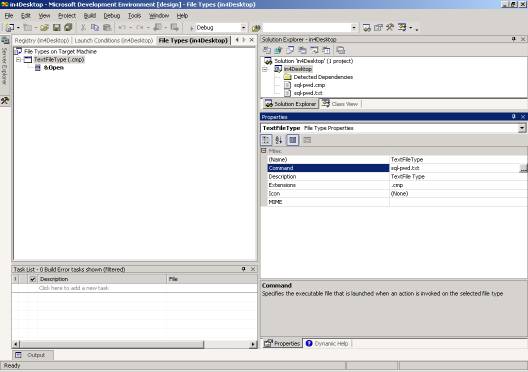Image resolution: width=528 pixels, height=372 pixels.
Task: Click the Undo toolbar icon
Action: coord(122,28)
